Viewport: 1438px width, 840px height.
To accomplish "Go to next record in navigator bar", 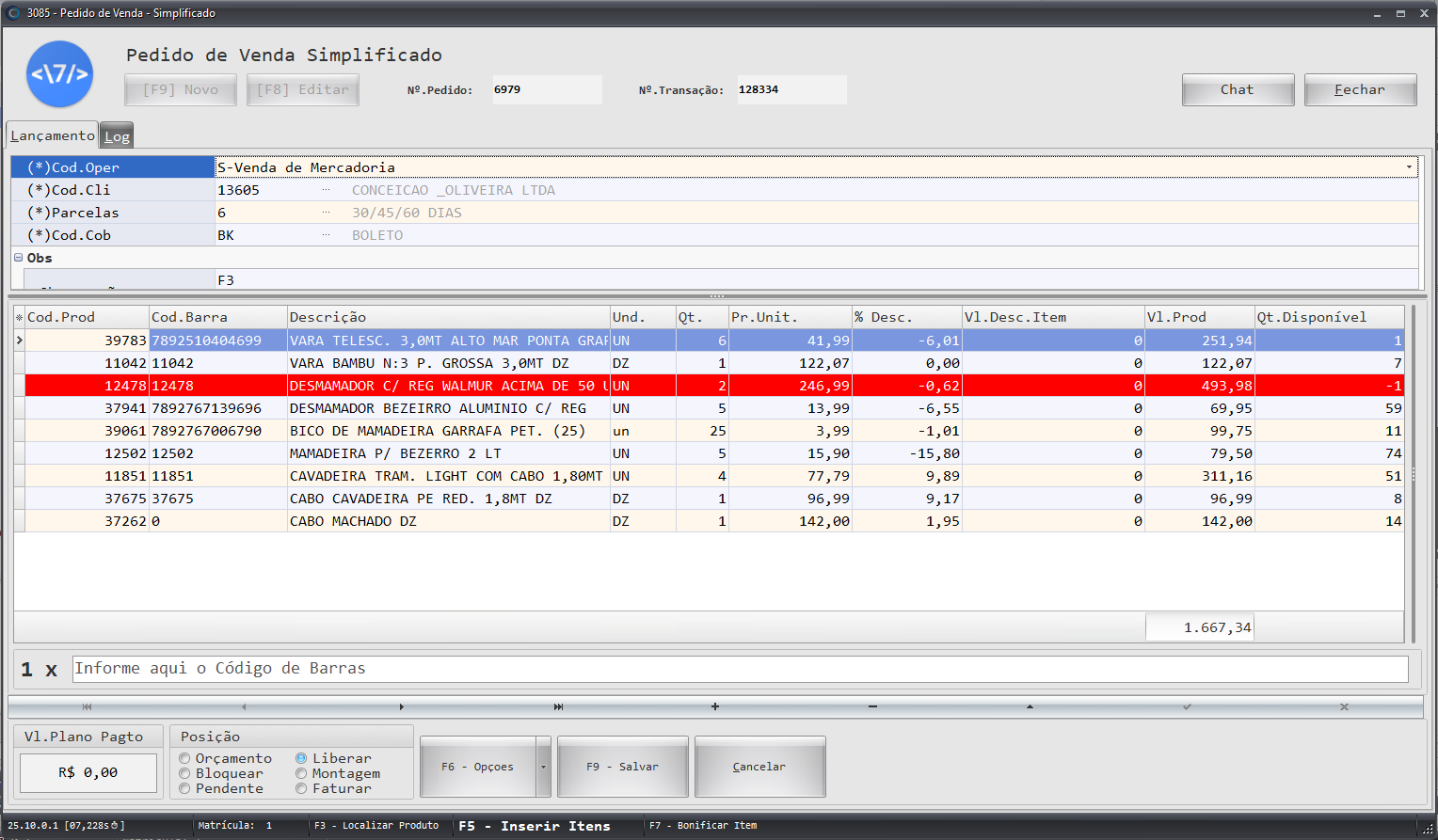I will point(401,706).
